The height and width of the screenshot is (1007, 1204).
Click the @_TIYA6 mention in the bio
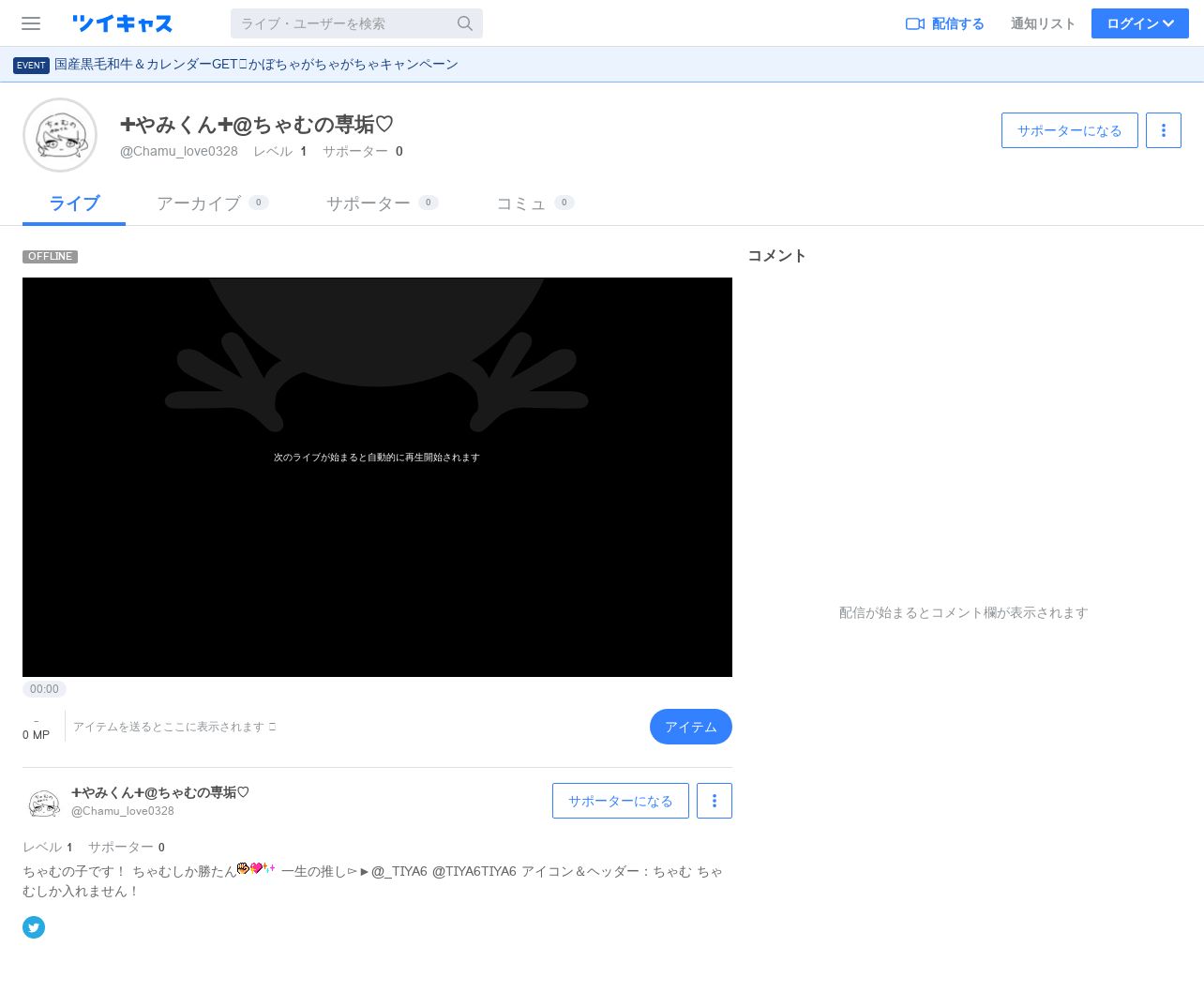(399, 871)
